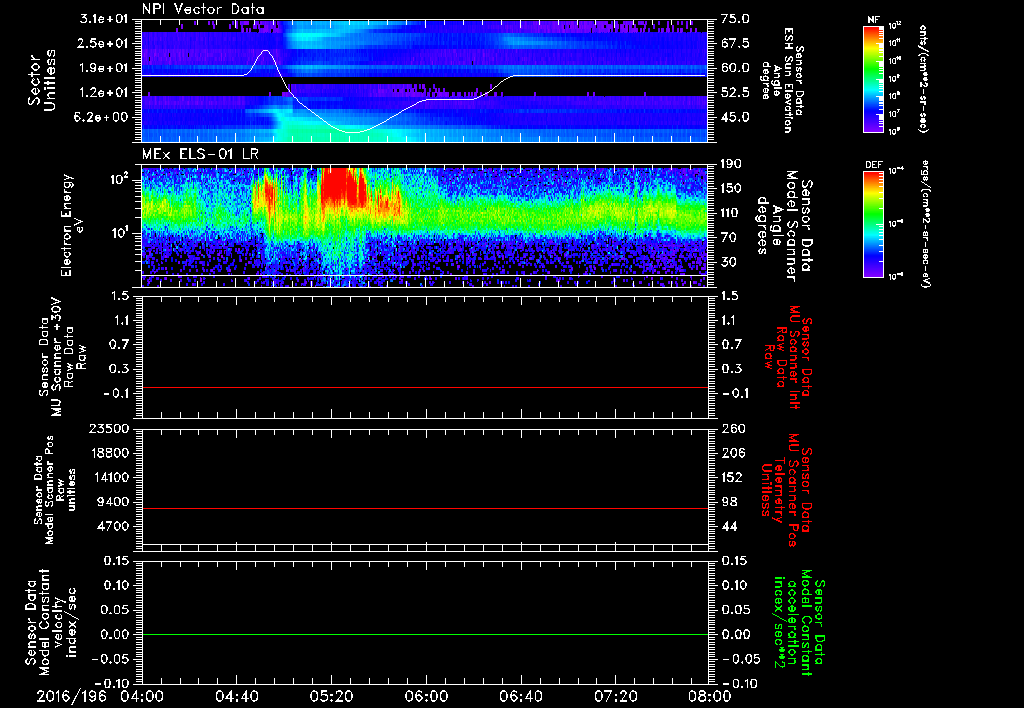Select the 'NPI Vector Data' panel title
Image resolution: width=1024 pixels, height=708 pixels.
click(x=204, y=10)
